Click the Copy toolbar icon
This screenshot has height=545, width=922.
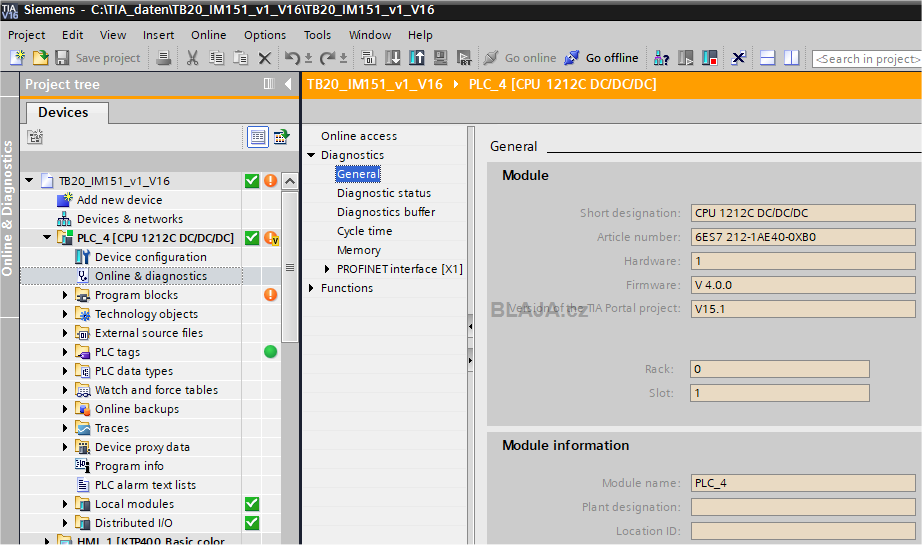click(x=216, y=58)
